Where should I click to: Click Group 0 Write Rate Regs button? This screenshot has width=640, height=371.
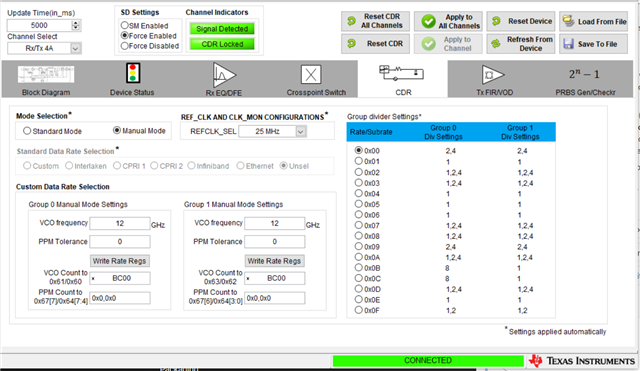(x=120, y=261)
